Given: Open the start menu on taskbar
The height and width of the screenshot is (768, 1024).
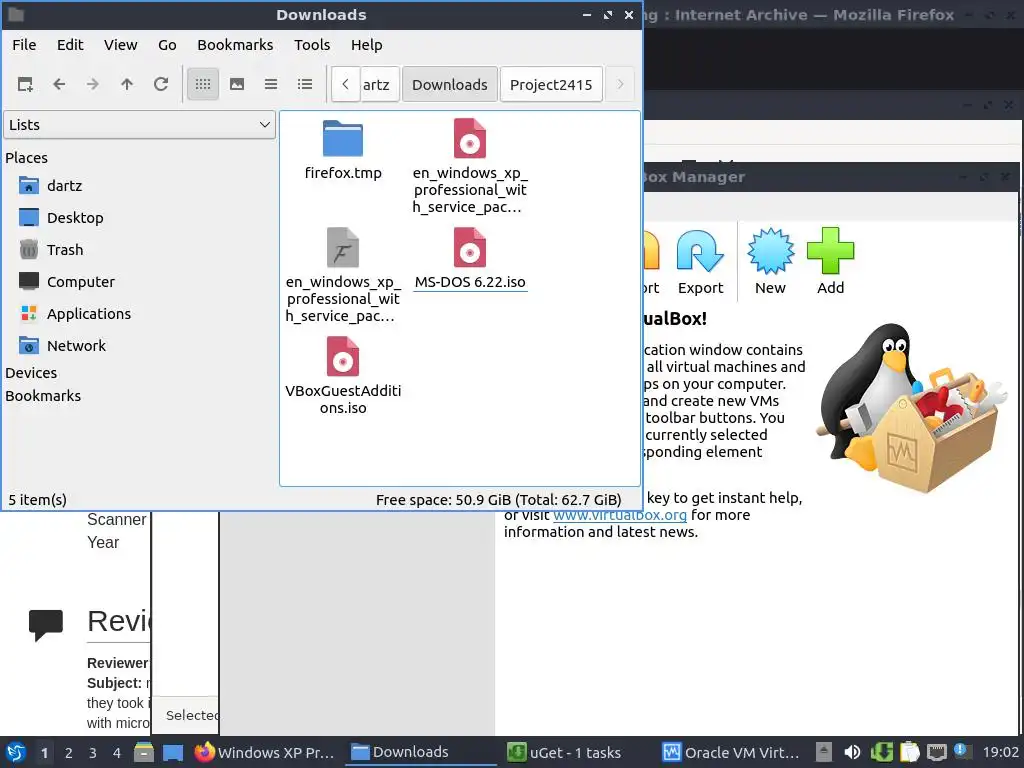Looking at the screenshot, I should pyautogui.click(x=16, y=752).
